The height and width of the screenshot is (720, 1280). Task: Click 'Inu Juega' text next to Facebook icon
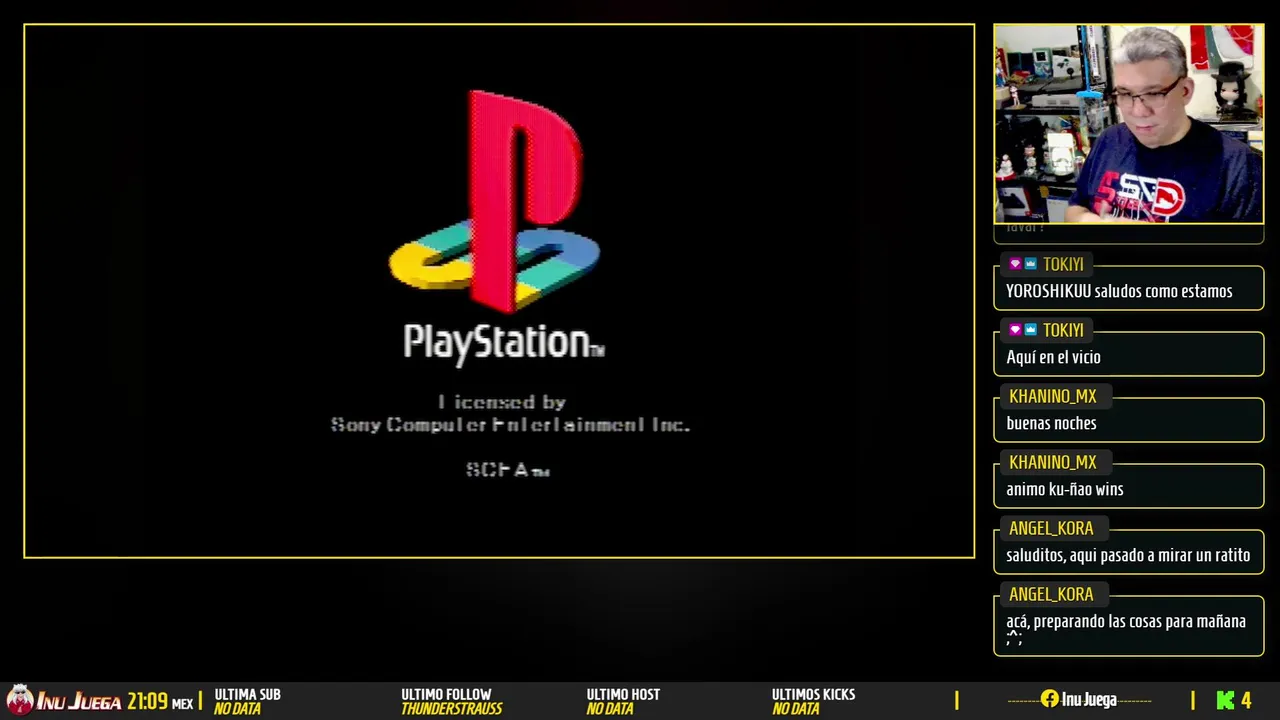click(x=1089, y=699)
